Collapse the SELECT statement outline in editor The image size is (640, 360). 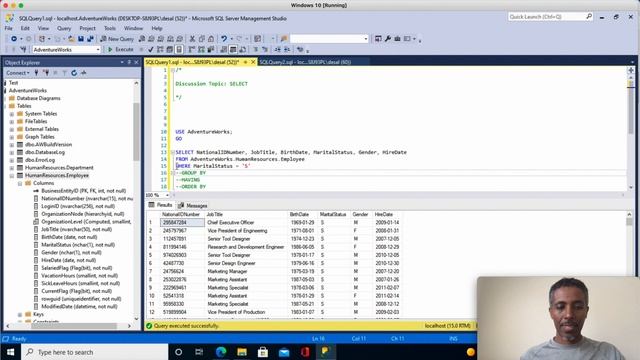(172, 152)
